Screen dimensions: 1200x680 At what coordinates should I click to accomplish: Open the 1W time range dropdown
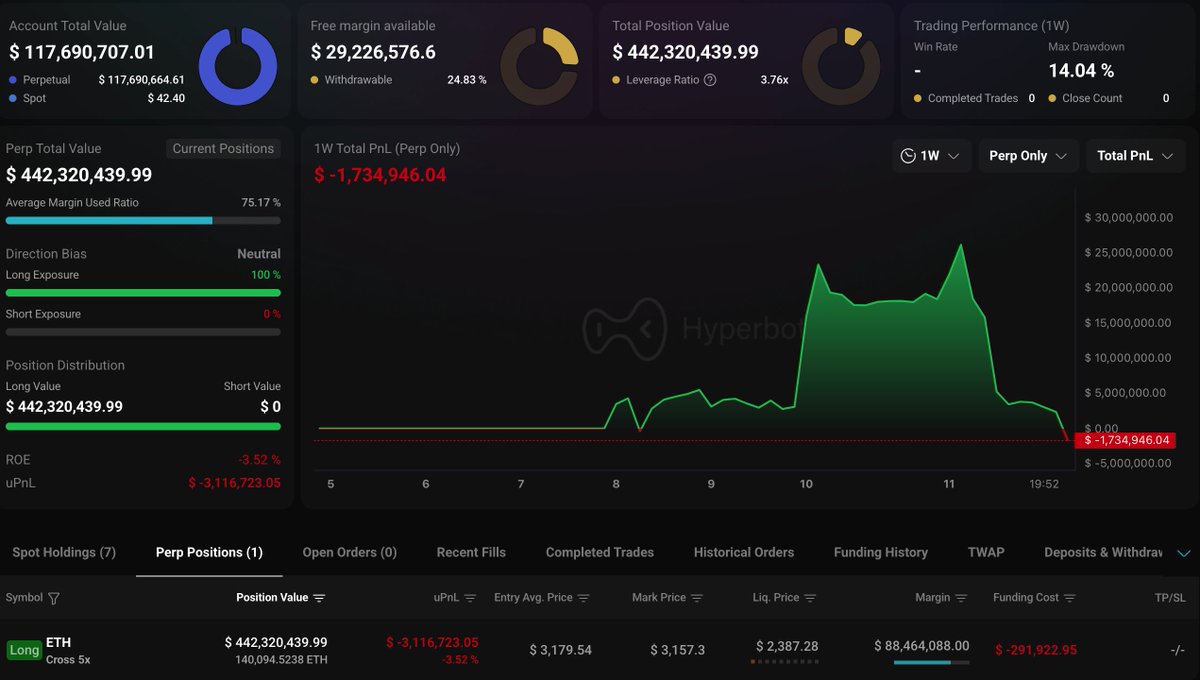(x=930, y=156)
